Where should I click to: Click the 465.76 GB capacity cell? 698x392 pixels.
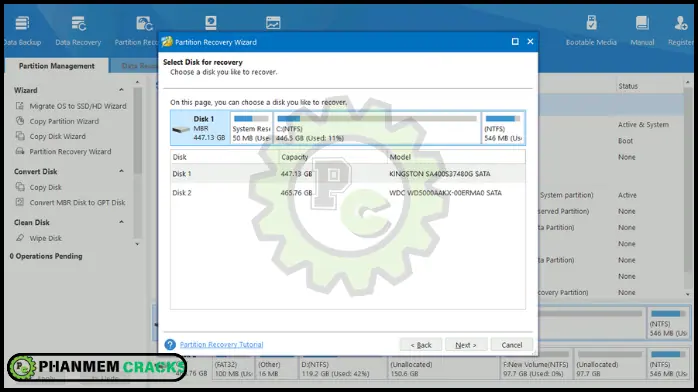coord(296,193)
